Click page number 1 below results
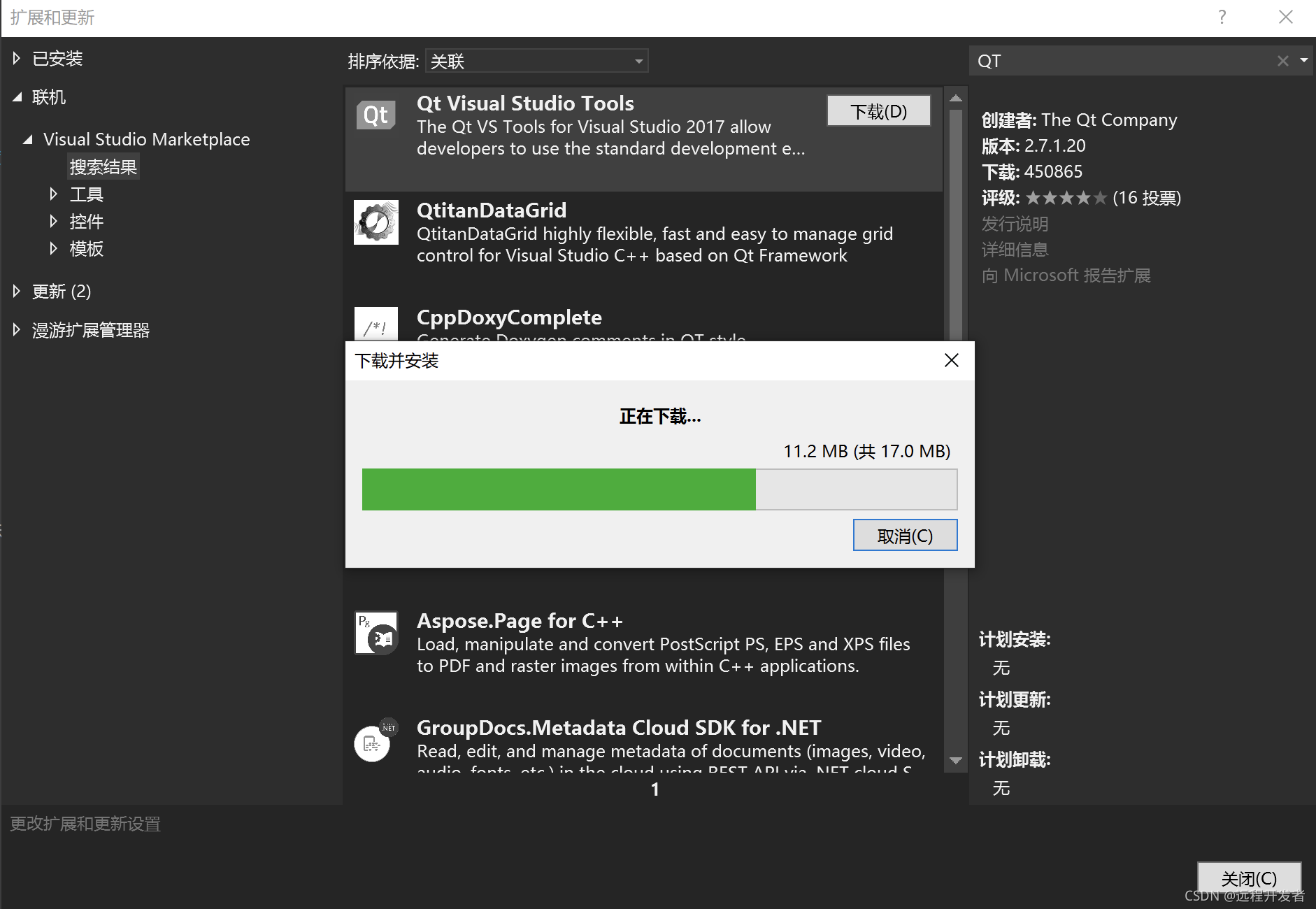 [655, 789]
